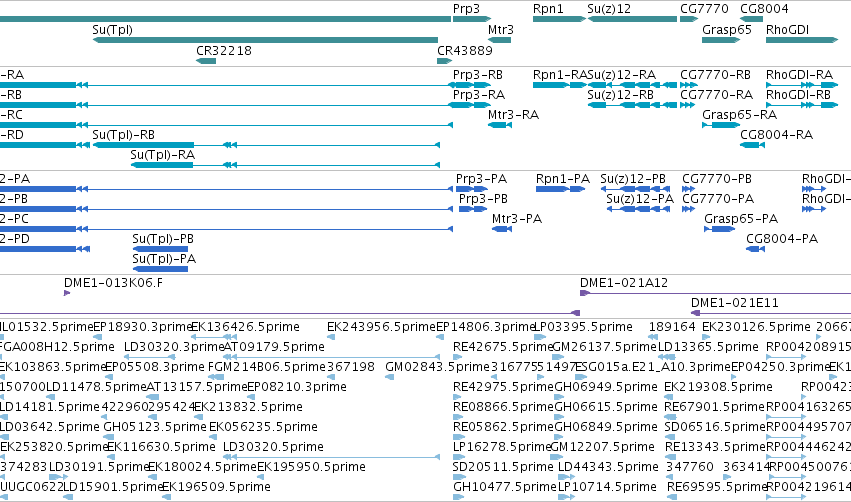Open the Prp3-PA protein label

481,179
